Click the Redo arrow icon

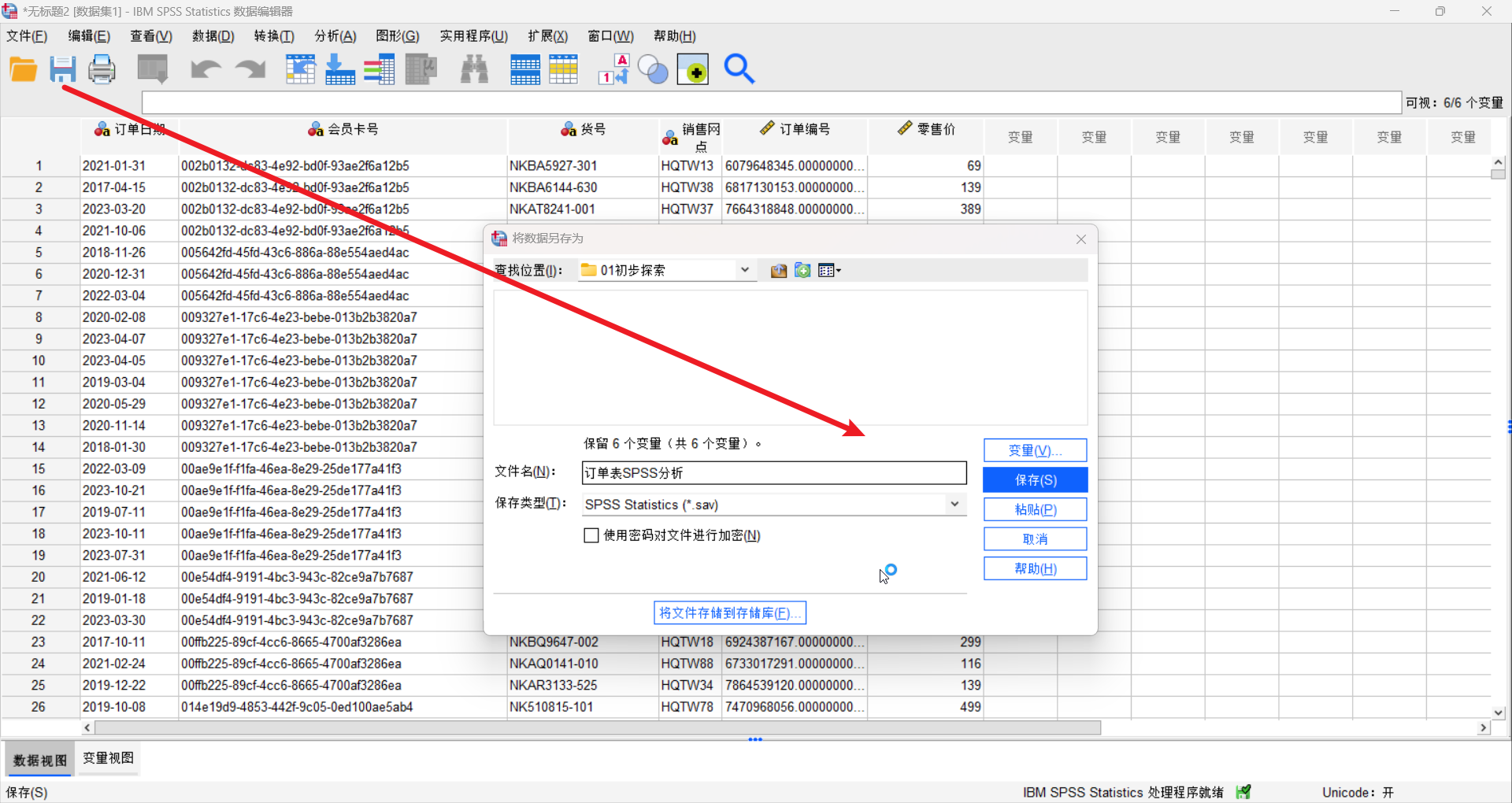coord(250,69)
